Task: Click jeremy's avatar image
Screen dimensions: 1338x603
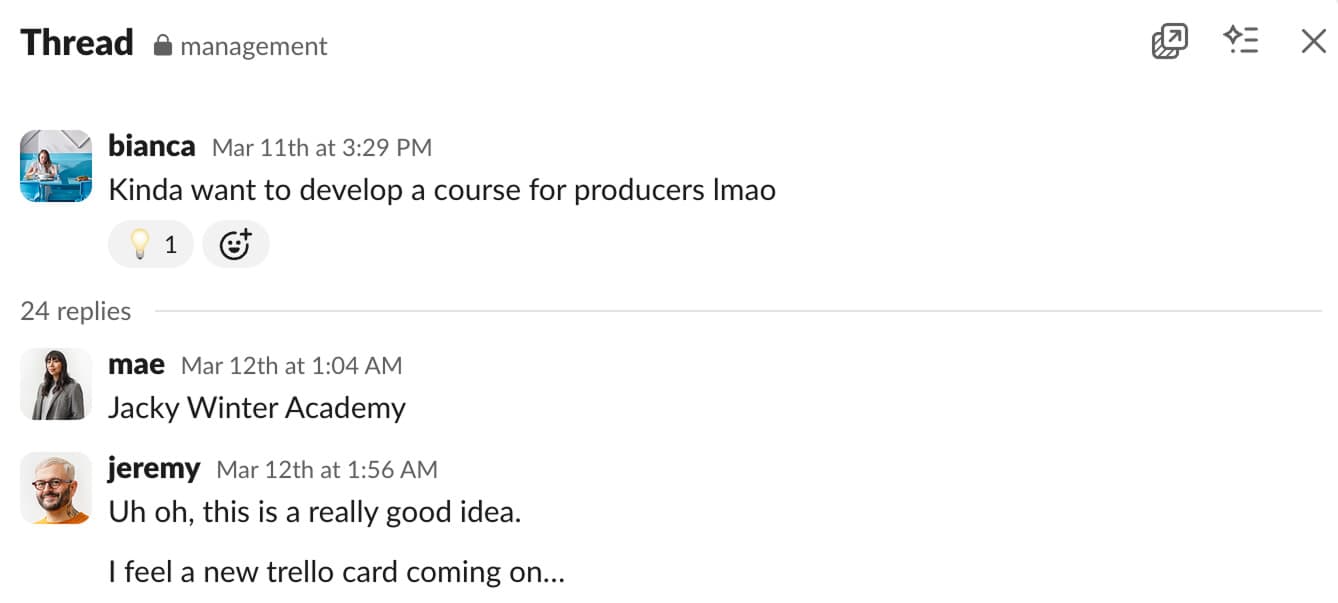Action: [x=56, y=490]
